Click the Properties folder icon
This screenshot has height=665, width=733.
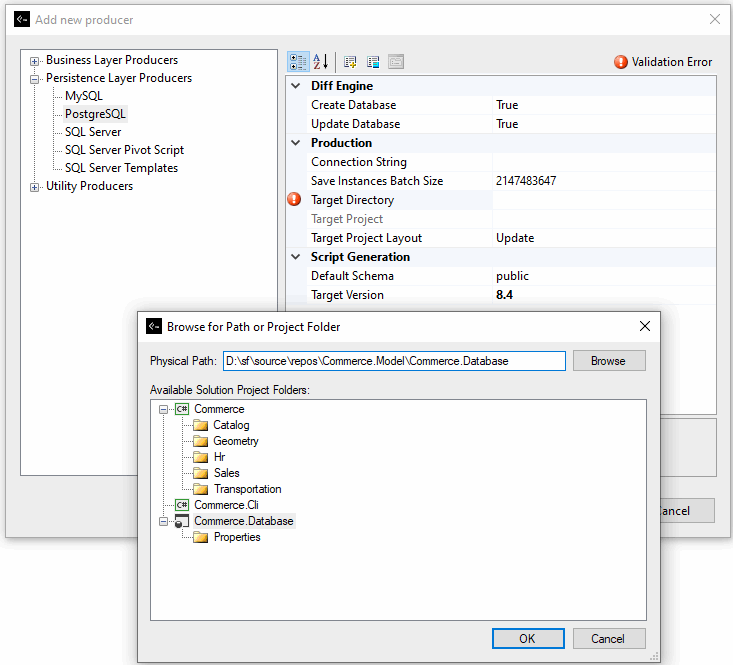[x=201, y=537]
